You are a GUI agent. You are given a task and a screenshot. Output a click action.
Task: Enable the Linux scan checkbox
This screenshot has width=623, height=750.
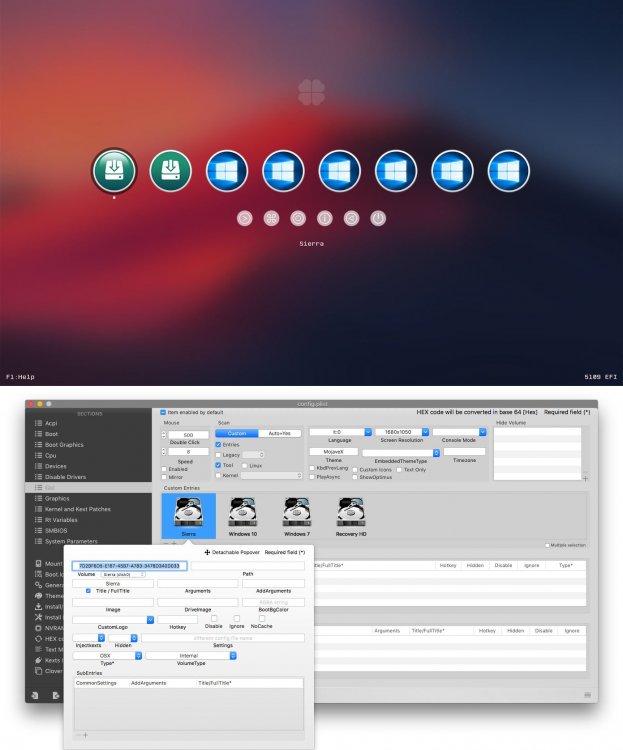[x=245, y=466]
